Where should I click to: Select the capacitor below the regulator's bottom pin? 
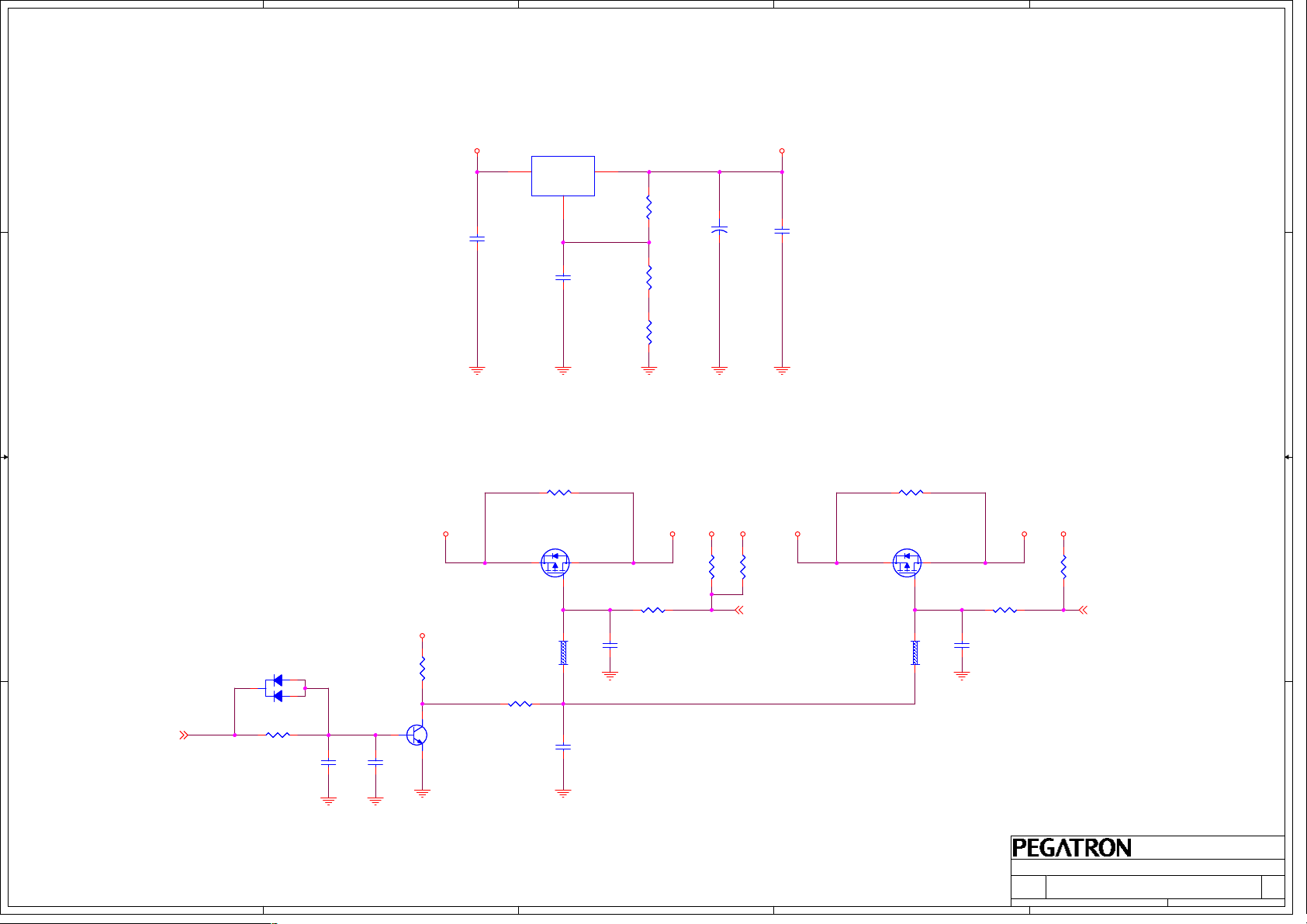pos(563,277)
